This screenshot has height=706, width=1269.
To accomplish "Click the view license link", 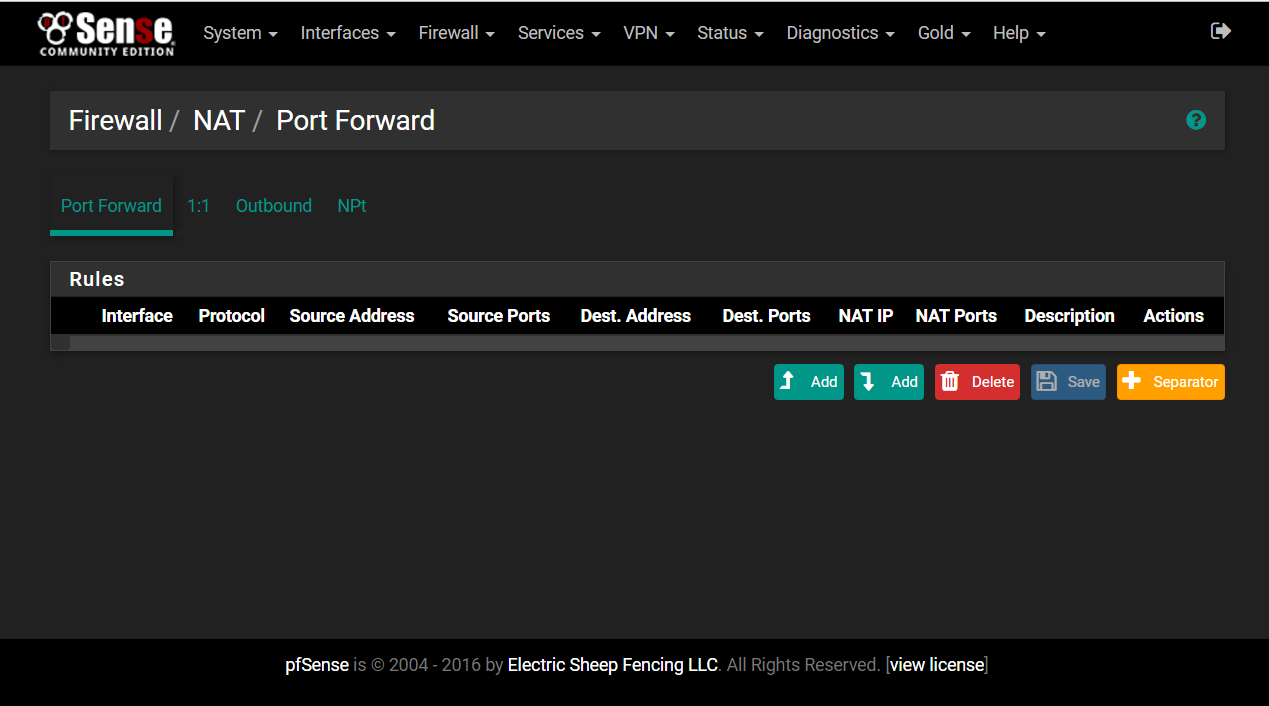I will point(936,665).
